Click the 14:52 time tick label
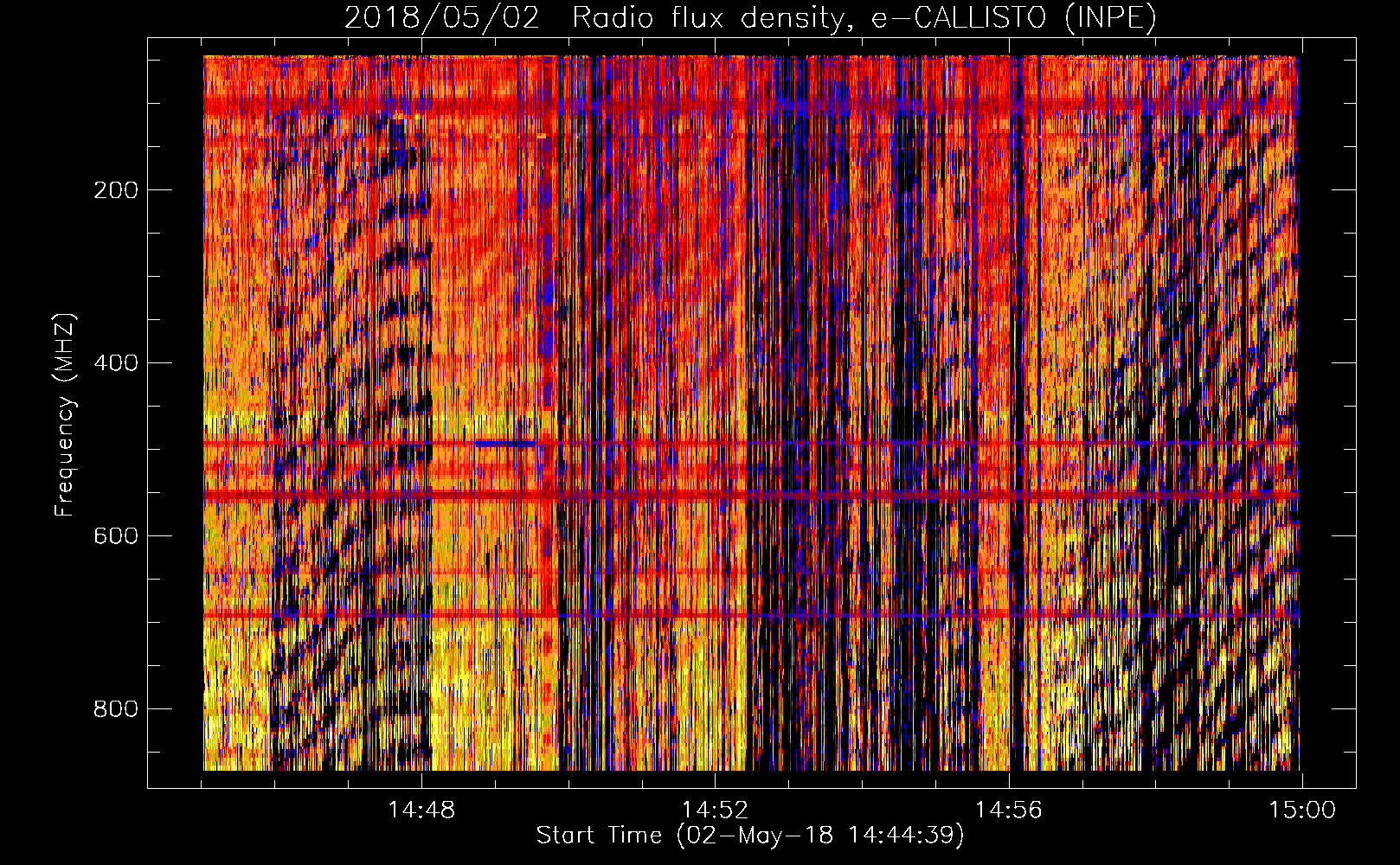 tap(715, 811)
